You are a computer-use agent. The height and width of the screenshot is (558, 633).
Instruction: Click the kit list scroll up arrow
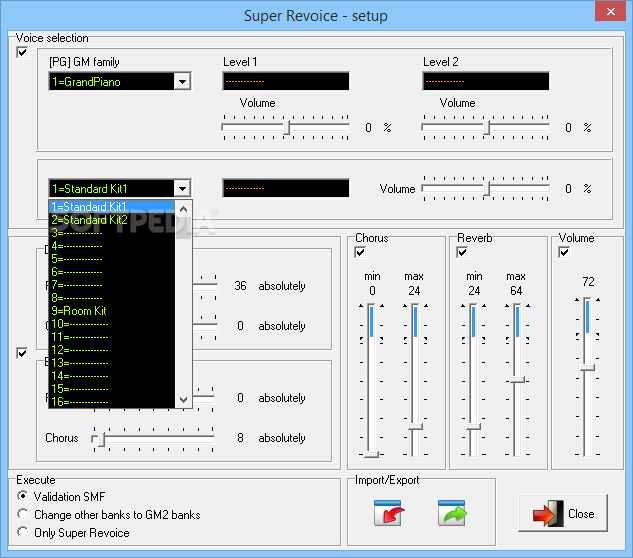tap(184, 209)
